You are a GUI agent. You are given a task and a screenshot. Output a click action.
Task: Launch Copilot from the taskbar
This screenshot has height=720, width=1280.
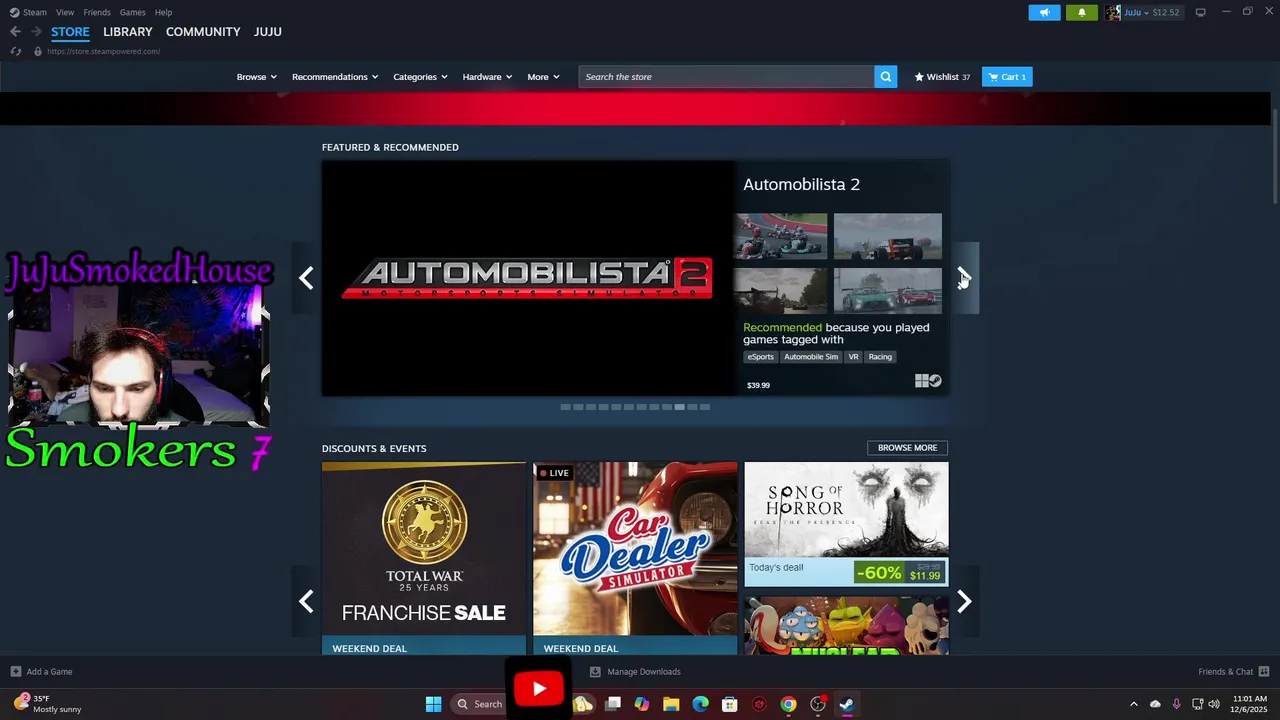coord(642,704)
